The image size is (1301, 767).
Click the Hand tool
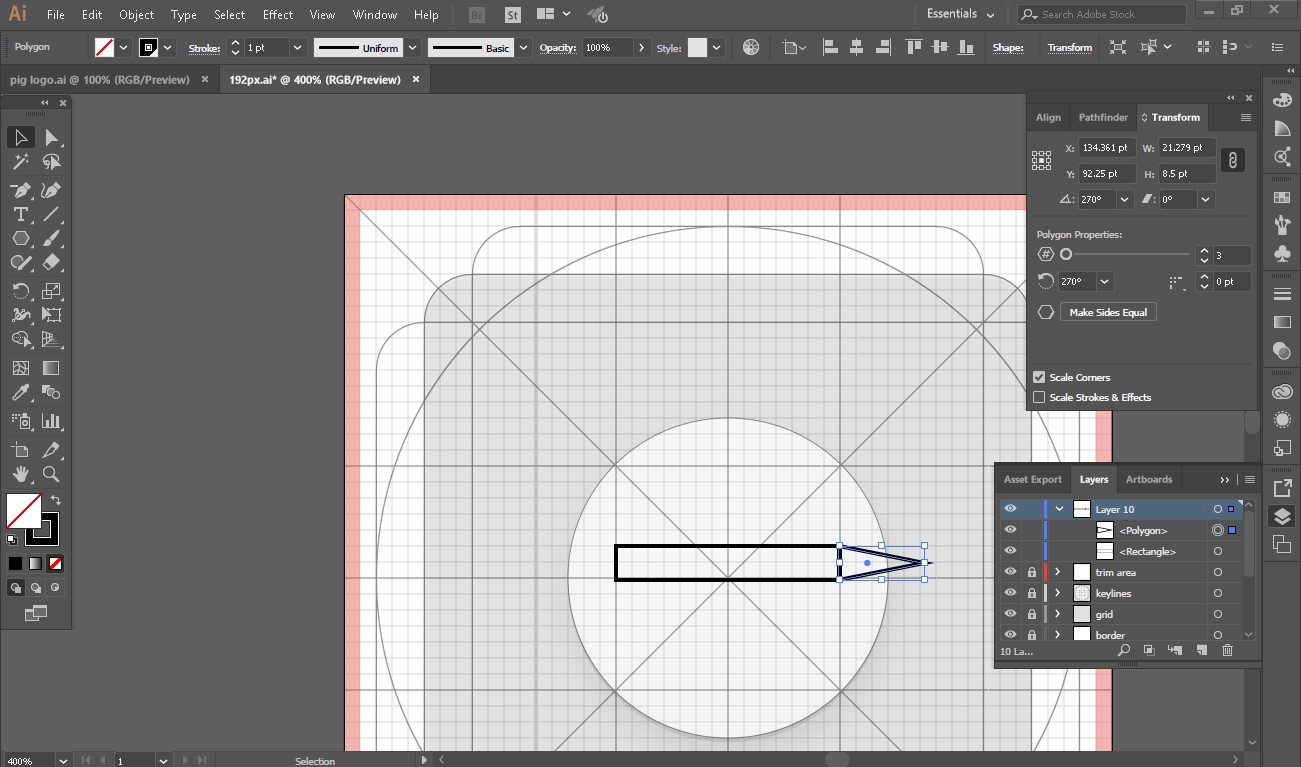point(20,474)
